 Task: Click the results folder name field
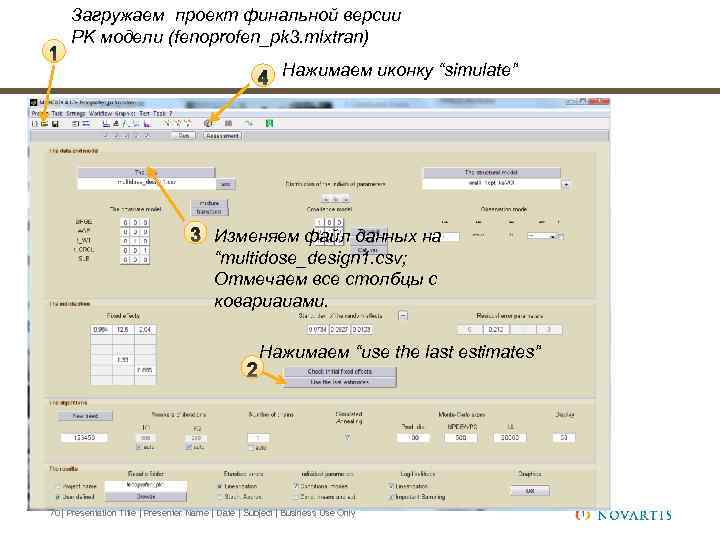coord(146,485)
